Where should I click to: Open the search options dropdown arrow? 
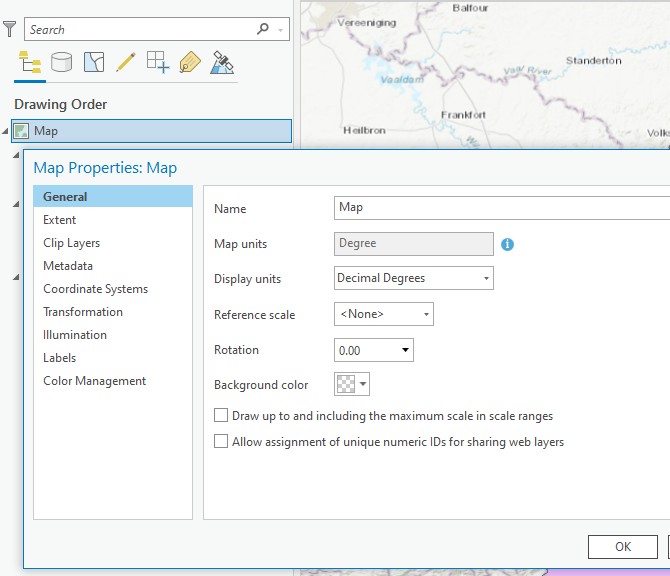[281, 29]
